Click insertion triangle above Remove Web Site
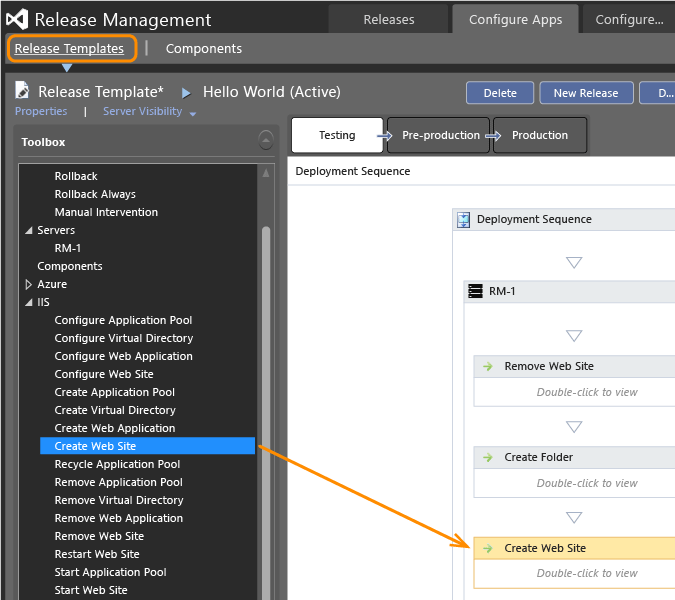Viewport: 675px width, 600px height. (x=574, y=335)
